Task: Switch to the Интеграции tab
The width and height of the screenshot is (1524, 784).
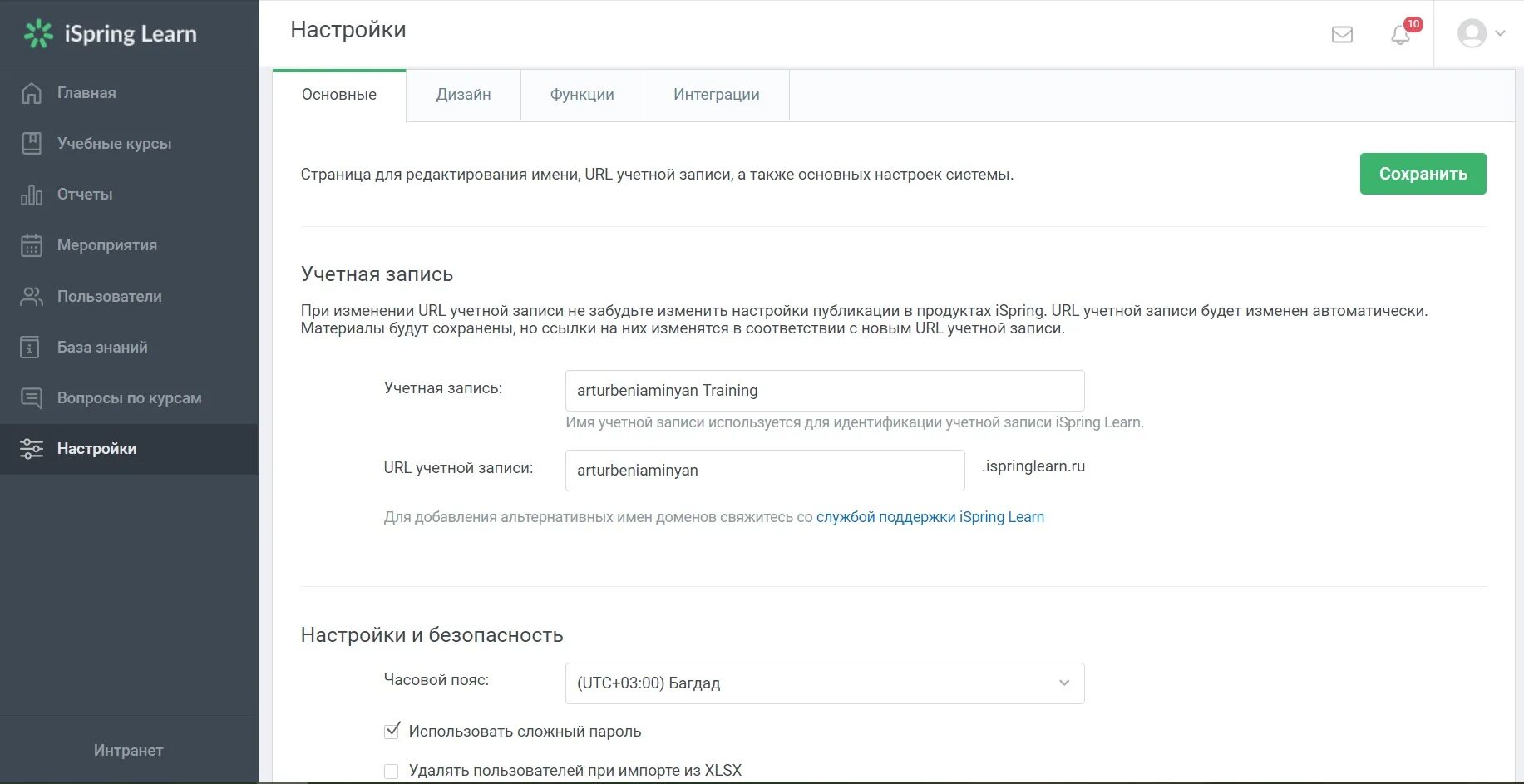Action: coord(716,95)
